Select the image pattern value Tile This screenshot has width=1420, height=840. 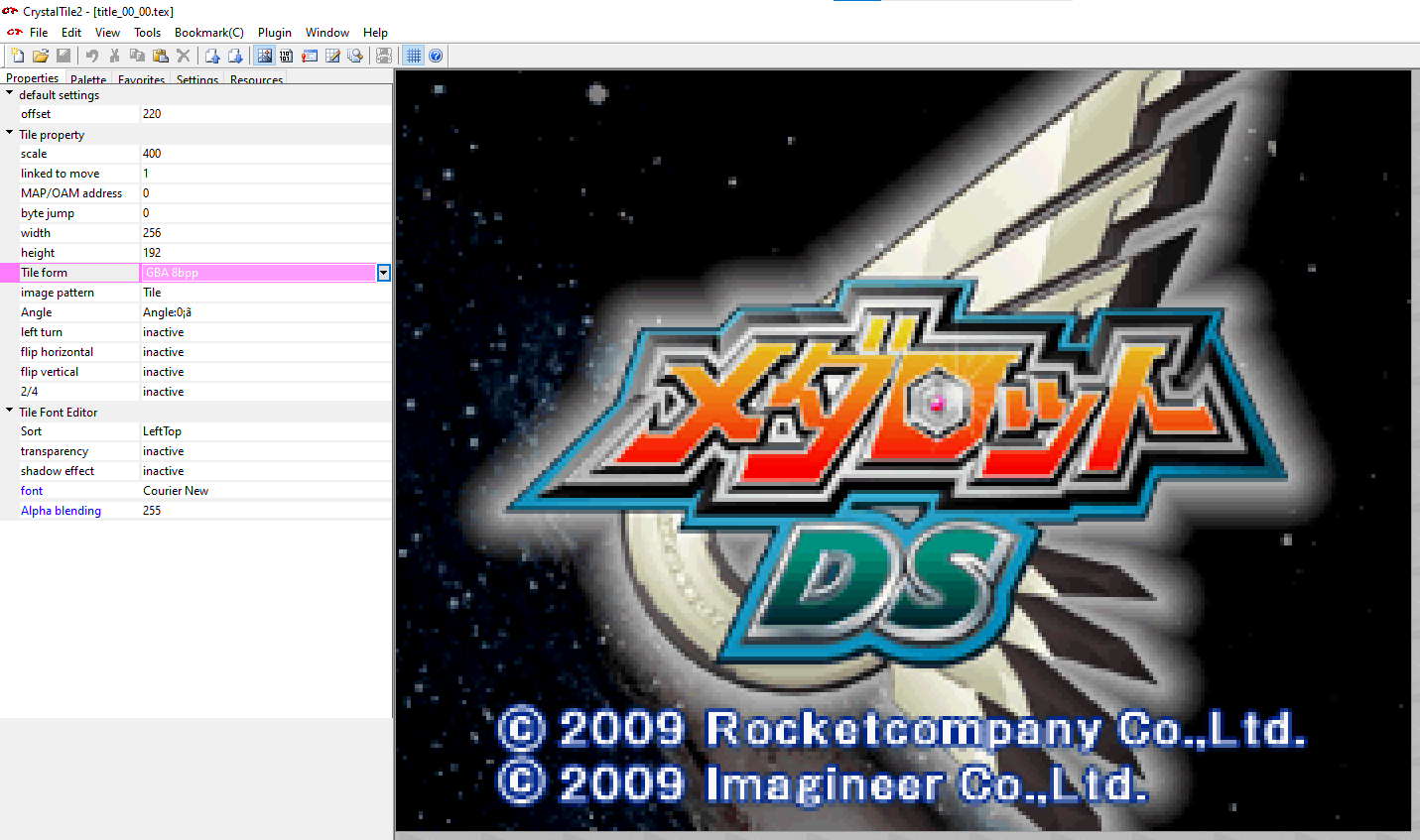click(x=265, y=293)
